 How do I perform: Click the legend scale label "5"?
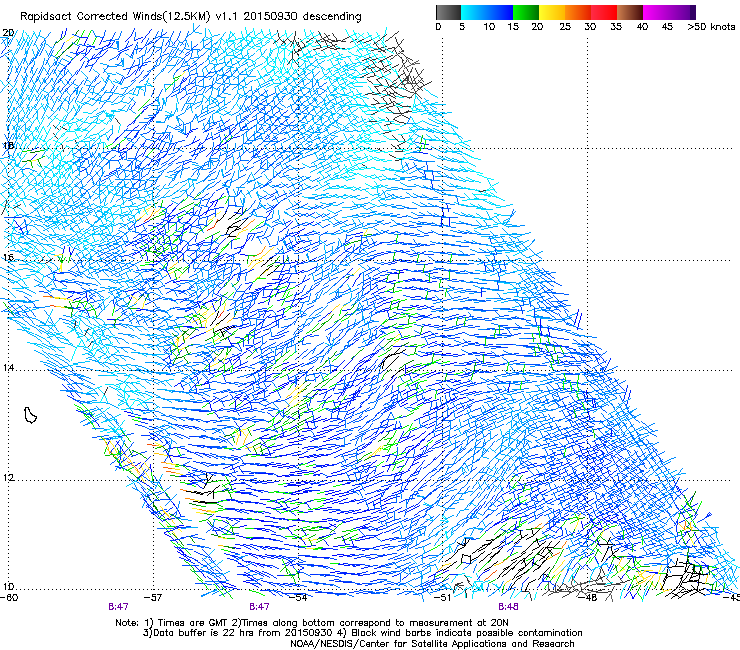(462, 27)
